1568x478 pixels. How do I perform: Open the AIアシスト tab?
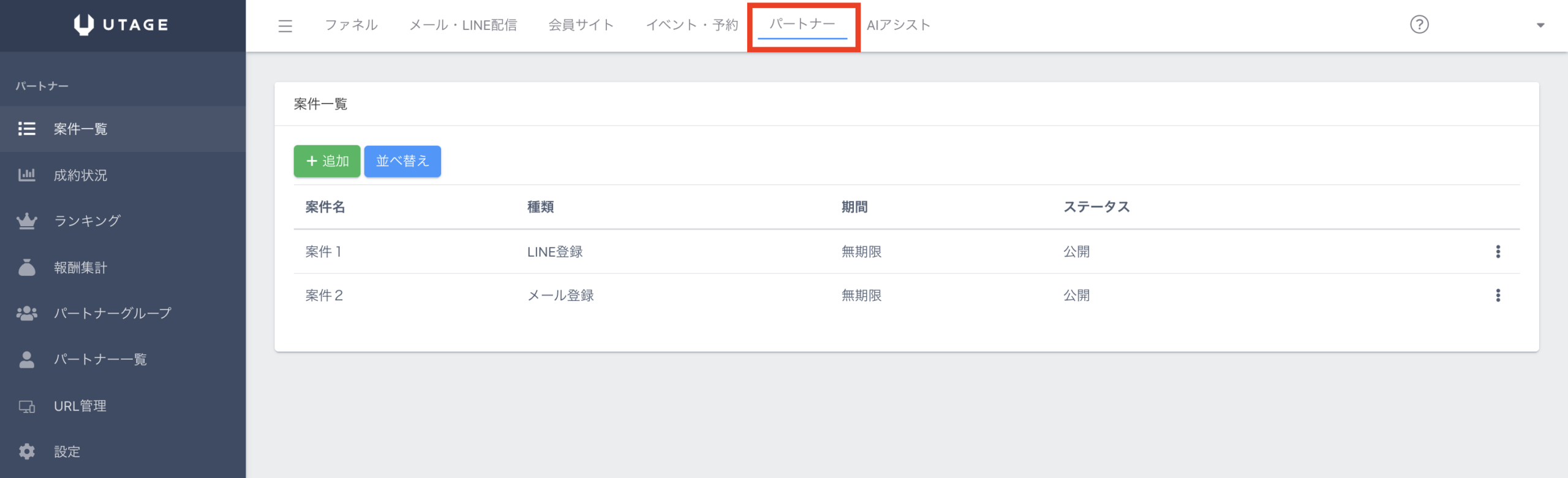898,25
